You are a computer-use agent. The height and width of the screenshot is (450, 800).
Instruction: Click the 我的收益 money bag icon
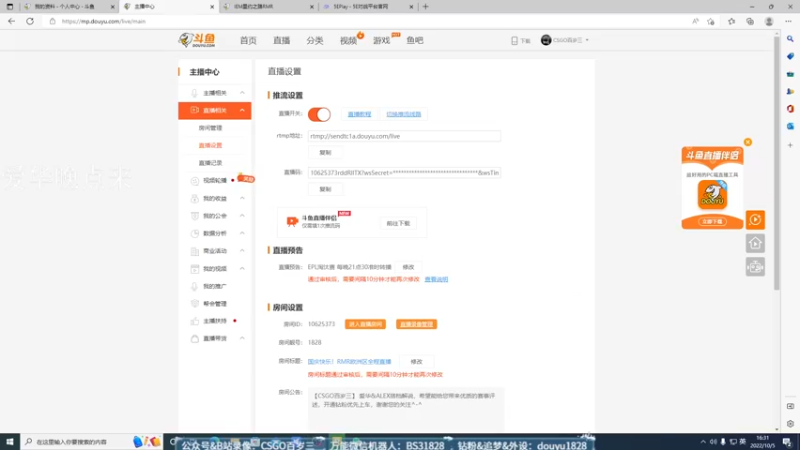(194, 198)
